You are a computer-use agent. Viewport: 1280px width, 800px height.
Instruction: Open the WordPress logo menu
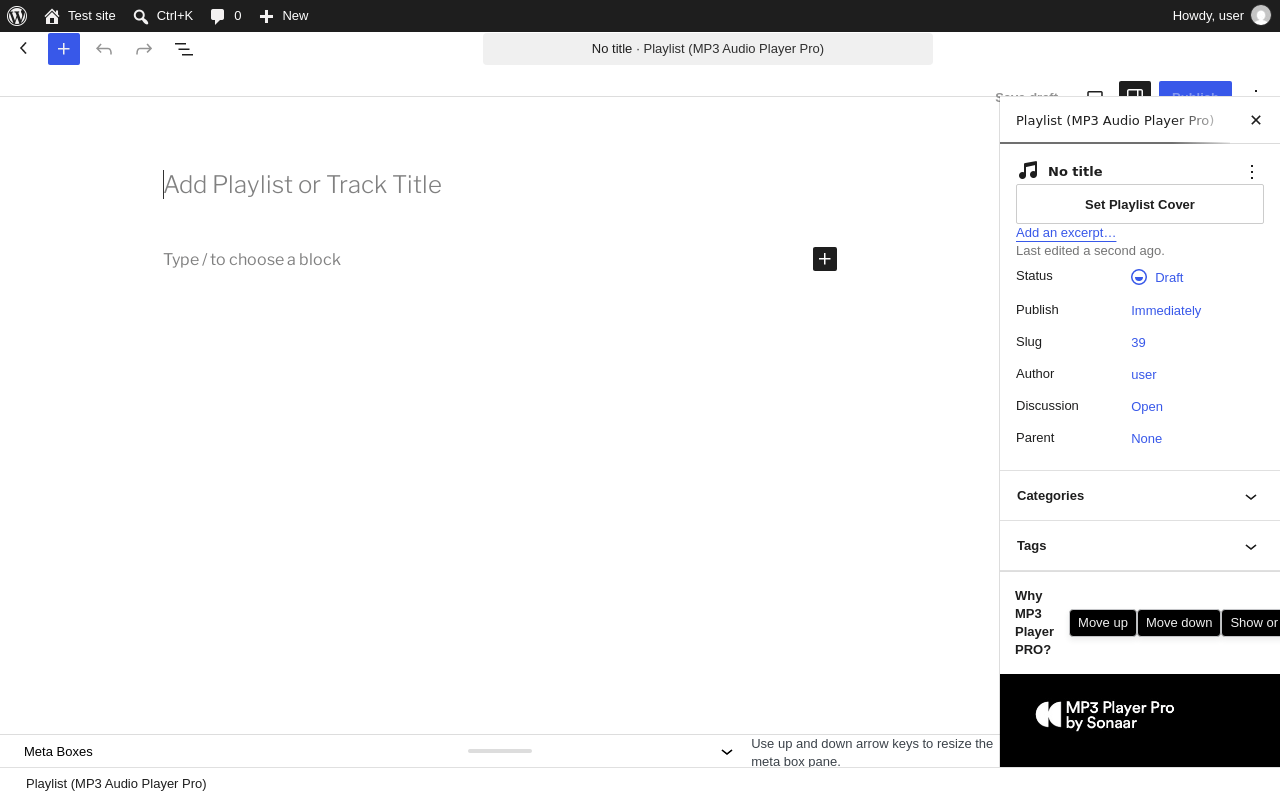tap(17, 16)
